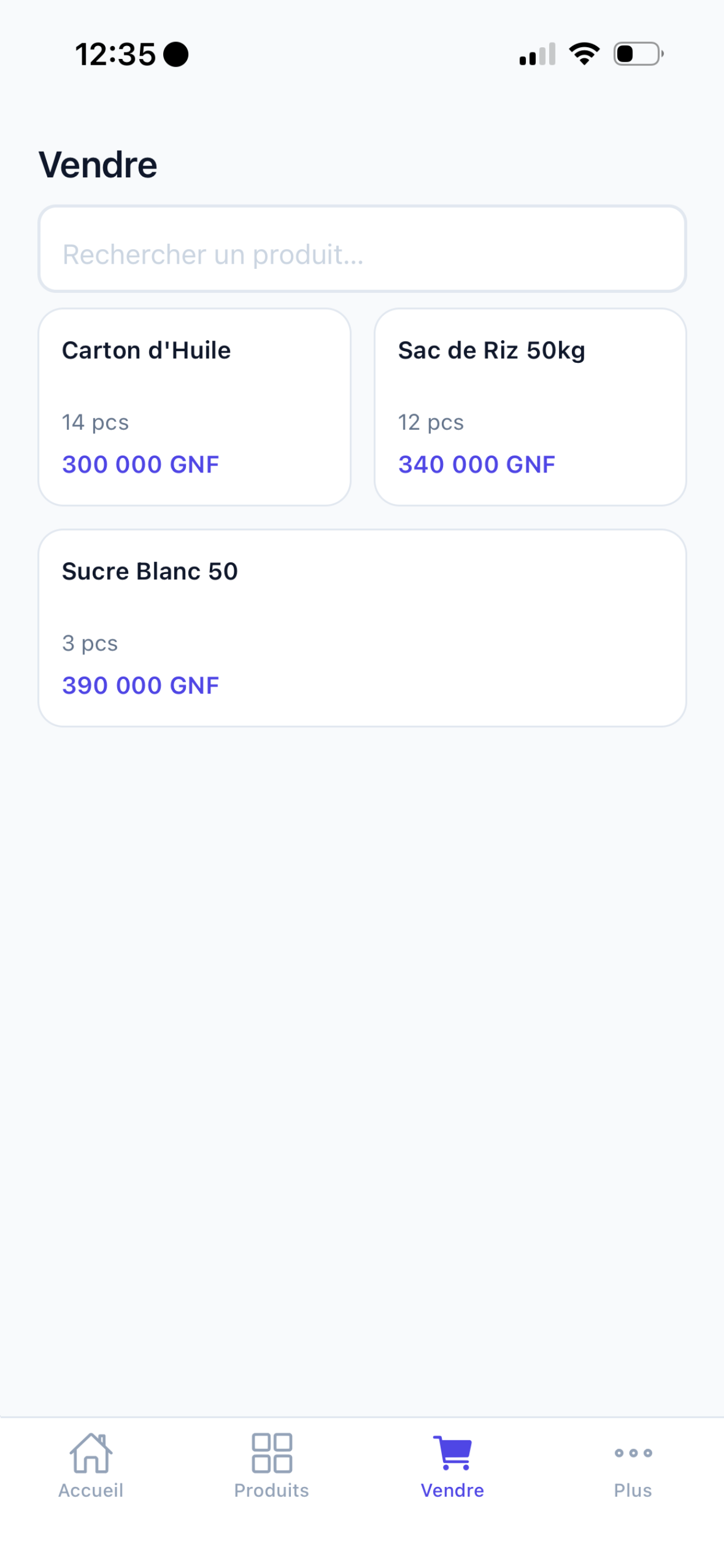Image resolution: width=724 pixels, height=1568 pixels.
Task: Select the Carton d'Huile product card
Action: (195, 407)
